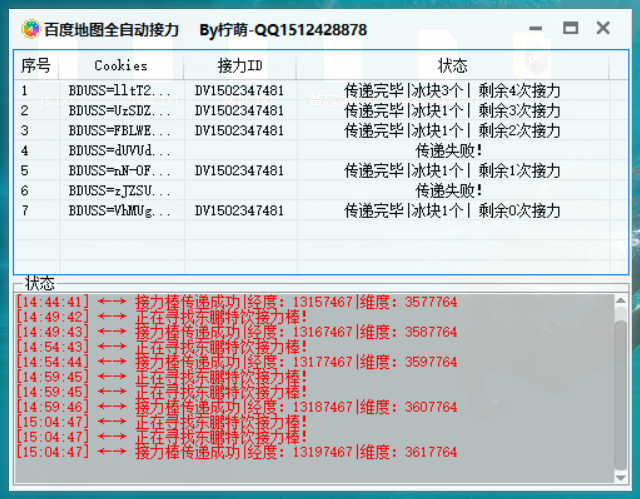Click the colorful app icon in title bar

coord(31,29)
